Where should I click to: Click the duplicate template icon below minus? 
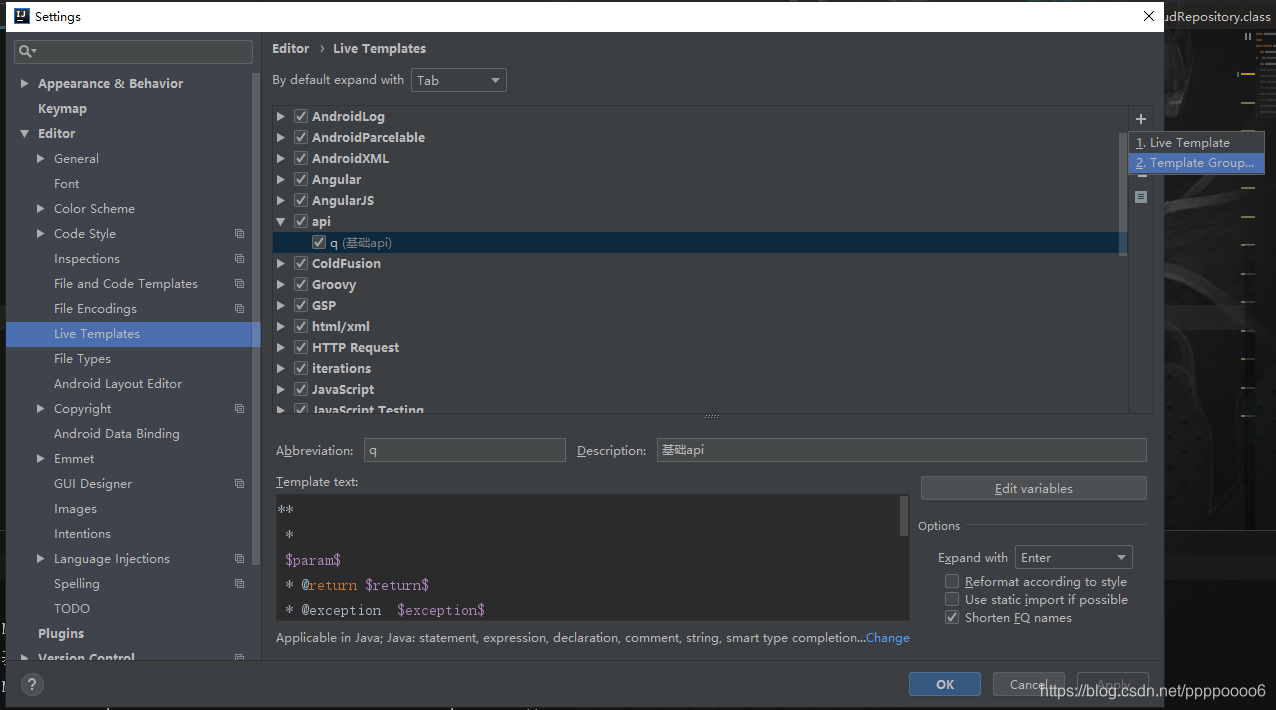(1141, 197)
